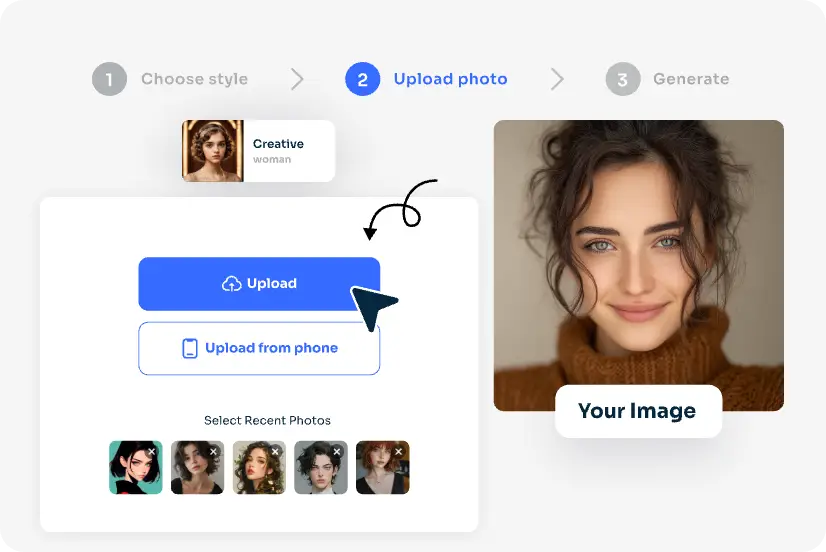Remove the teal-background anime recent photo
826x552 pixels.
(152, 452)
